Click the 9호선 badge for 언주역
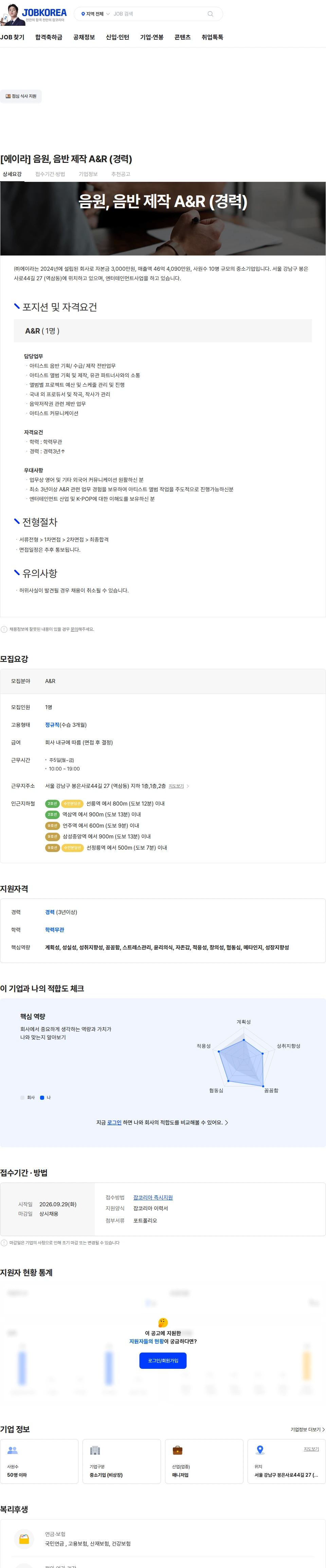 pos(52,825)
